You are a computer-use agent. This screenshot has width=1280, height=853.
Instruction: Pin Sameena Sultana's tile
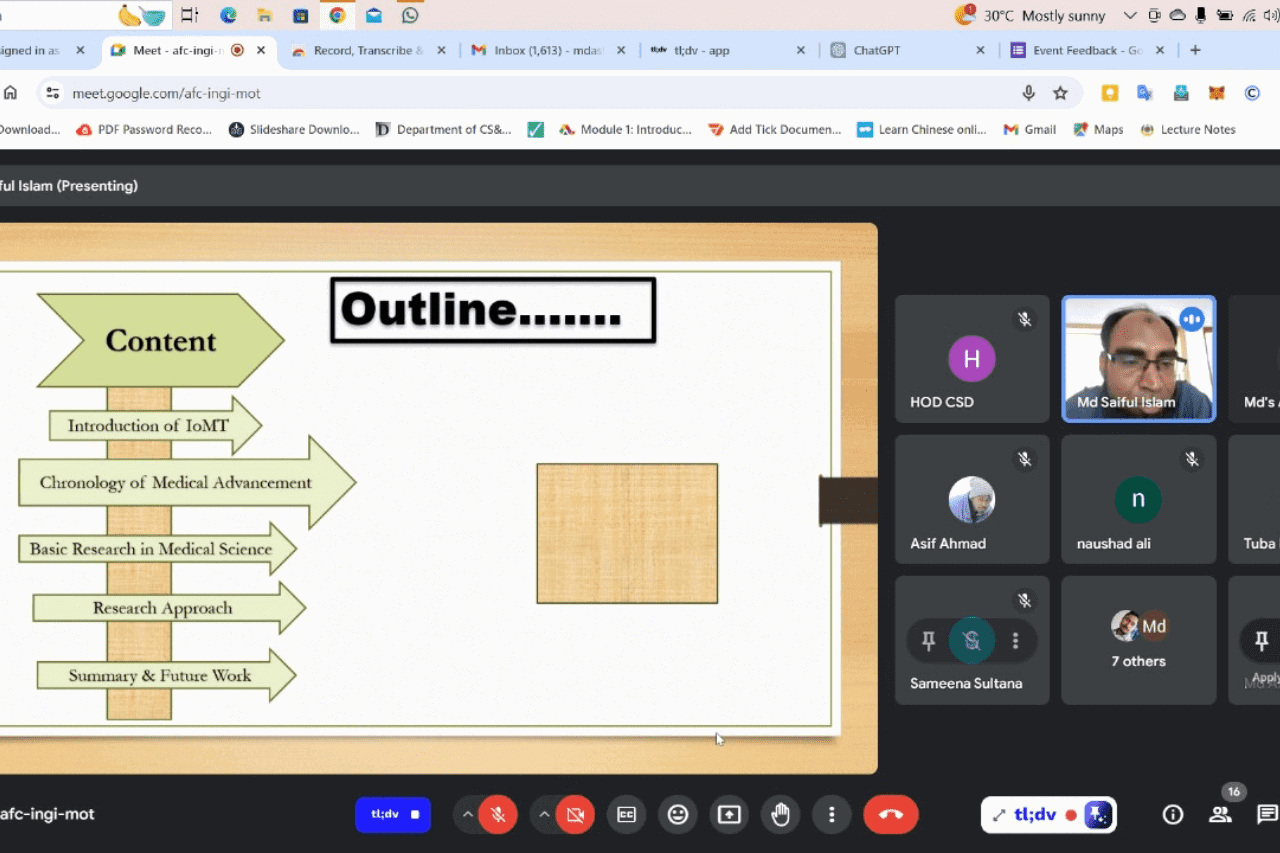[928, 641]
